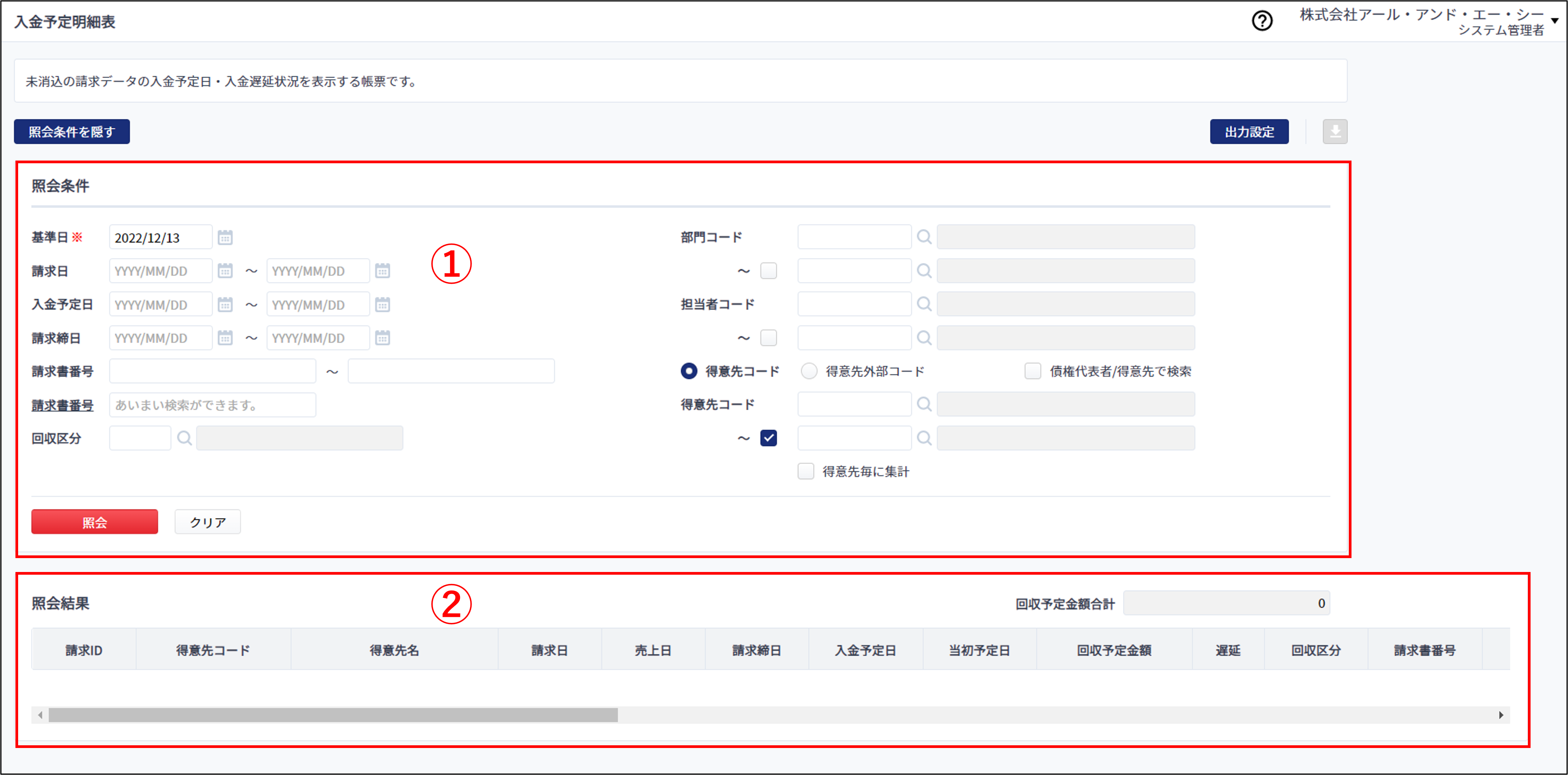Select 得意先外部コード radio button
The height and width of the screenshot is (775, 1568).
(x=809, y=371)
